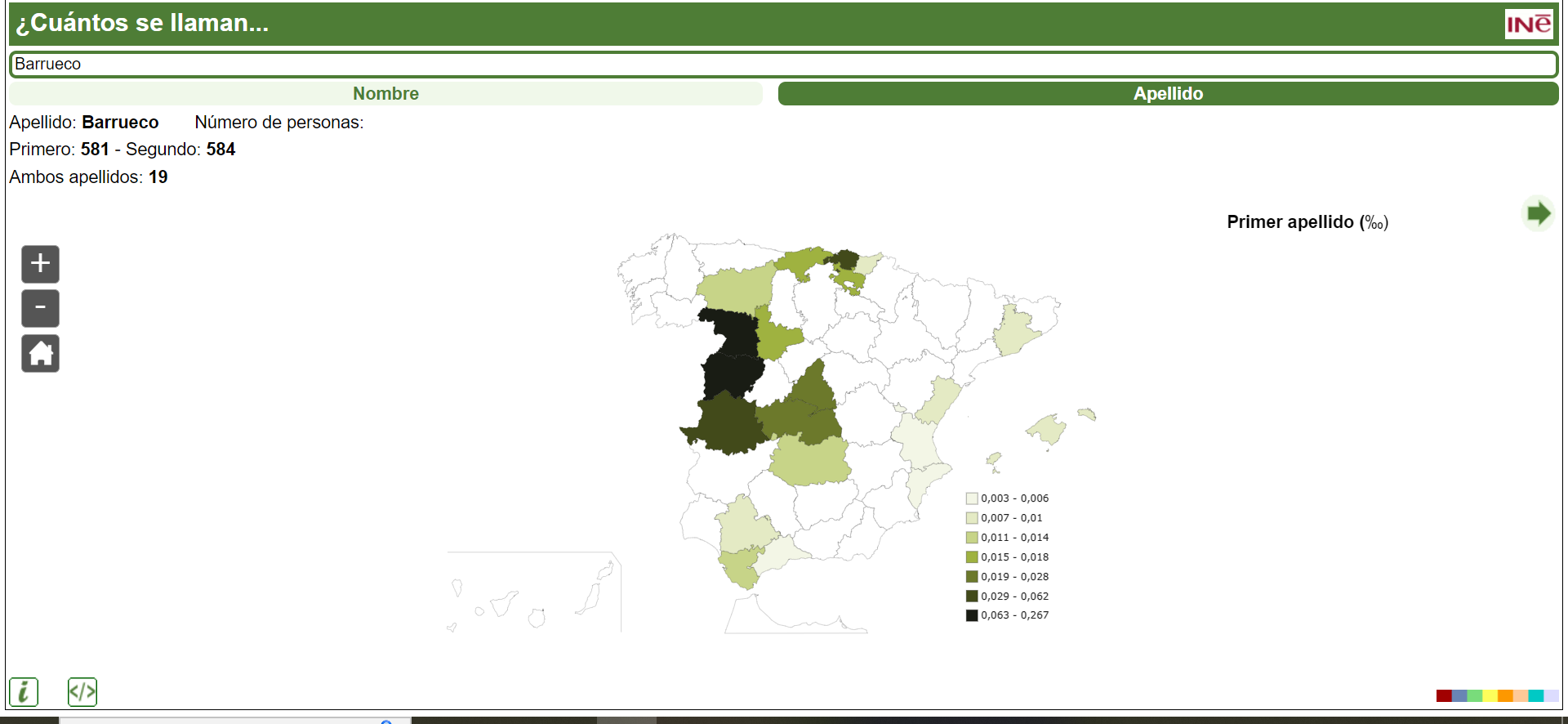Click the INE logo
Image resolution: width=1568 pixels, height=724 pixels.
1528,24
